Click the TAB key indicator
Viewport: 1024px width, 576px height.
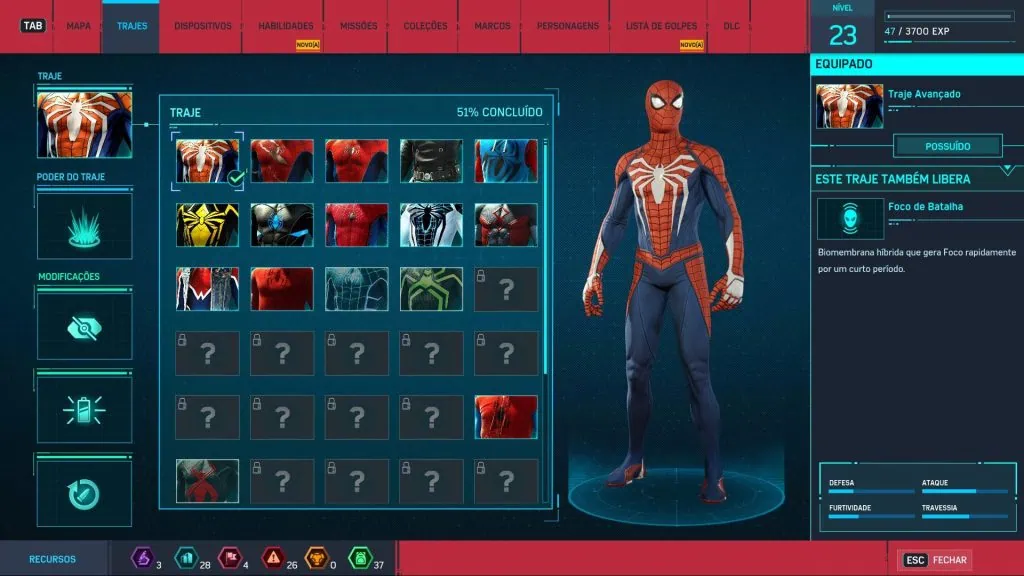[x=33, y=25]
